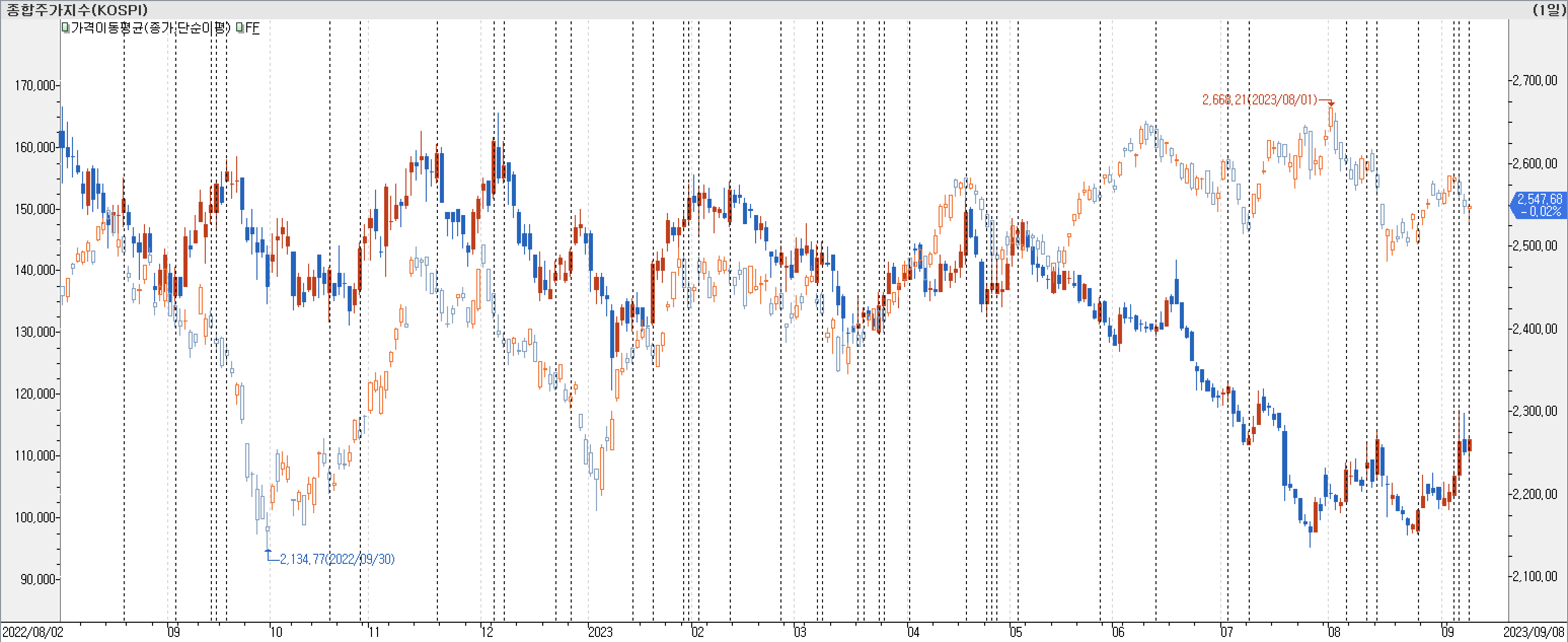
Task: Click the 2,700.00 label on right axis
Action: click(1535, 81)
